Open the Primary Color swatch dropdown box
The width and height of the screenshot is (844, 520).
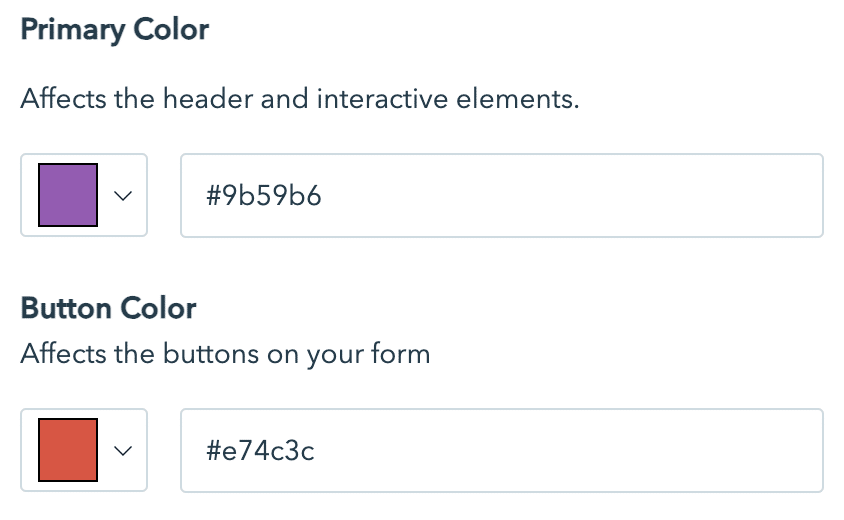point(84,195)
